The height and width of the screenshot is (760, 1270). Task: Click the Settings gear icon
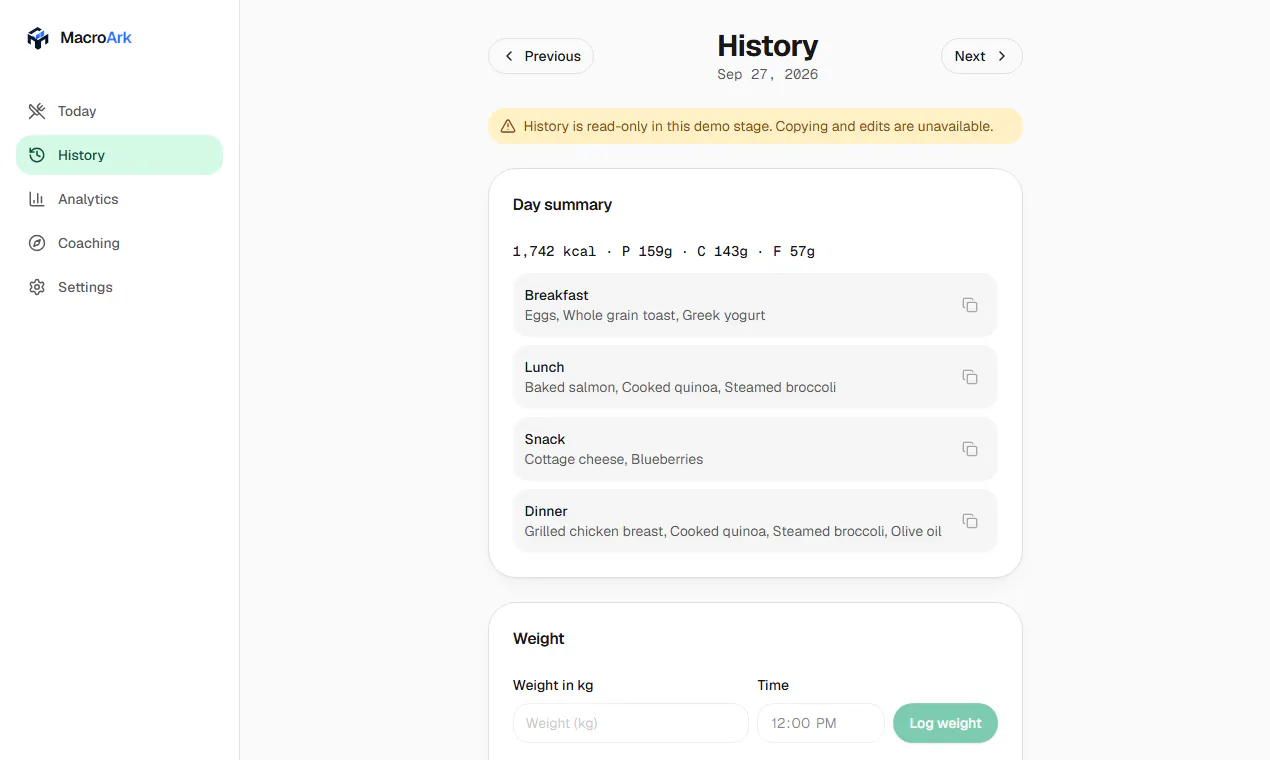[37, 287]
